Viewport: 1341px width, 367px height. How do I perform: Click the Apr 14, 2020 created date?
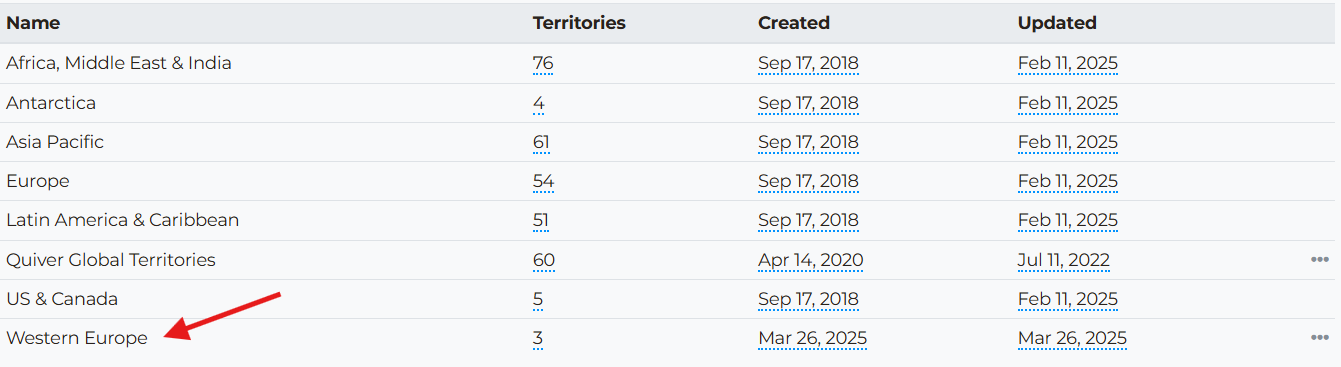tap(811, 260)
